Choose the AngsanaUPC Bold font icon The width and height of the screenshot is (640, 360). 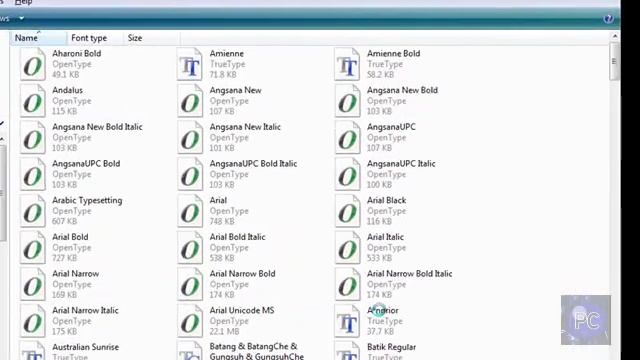pos(33,174)
